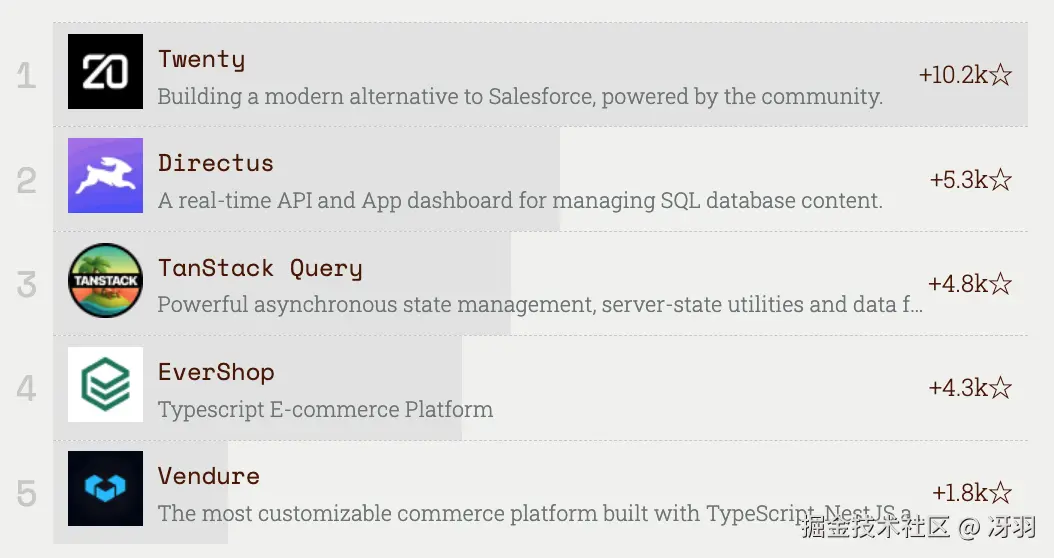1054x558 pixels.
Task: Click the Directus SQL database description text
Action: (520, 200)
